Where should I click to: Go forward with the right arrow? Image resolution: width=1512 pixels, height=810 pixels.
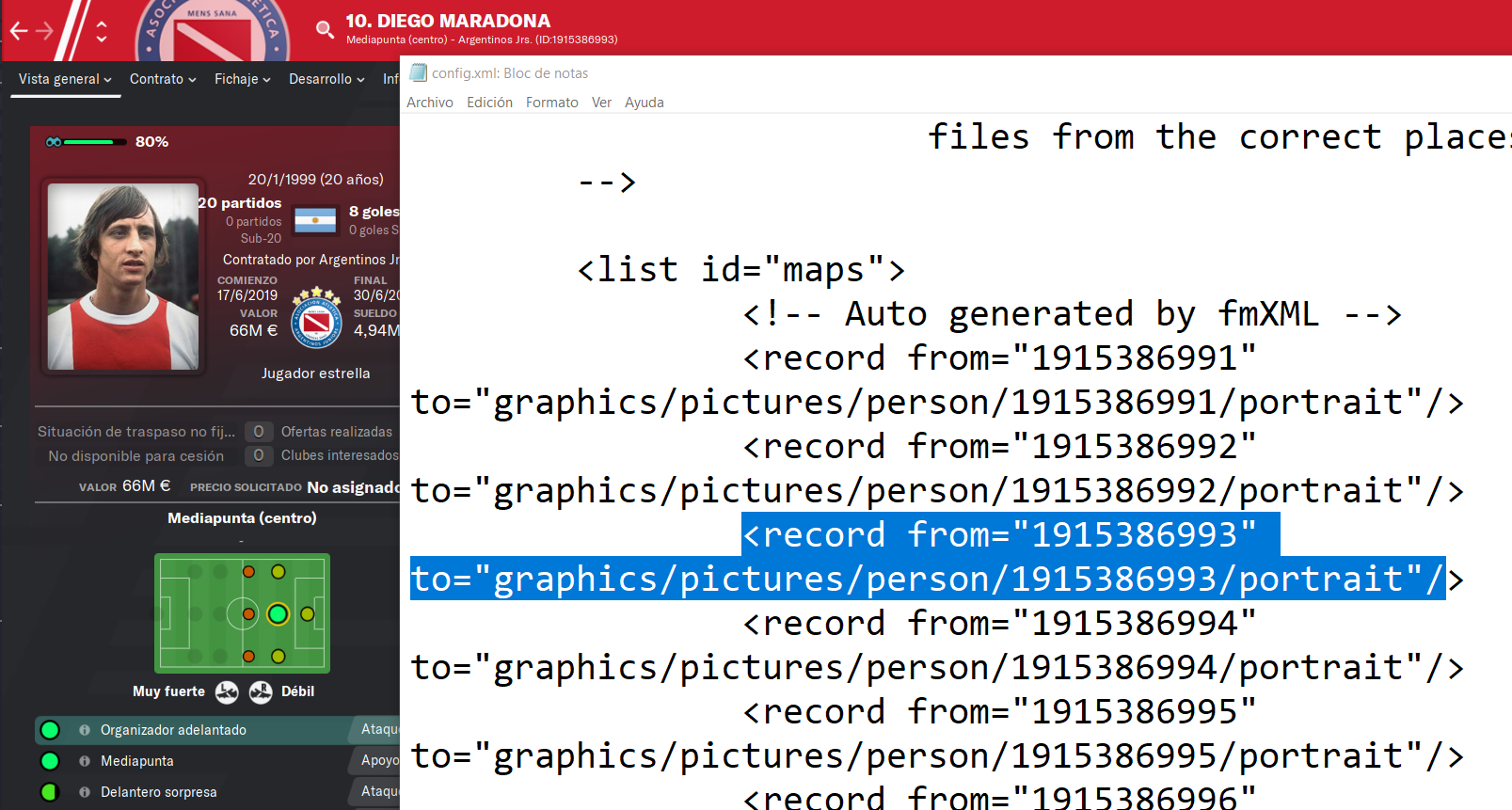(x=44, y=31)
